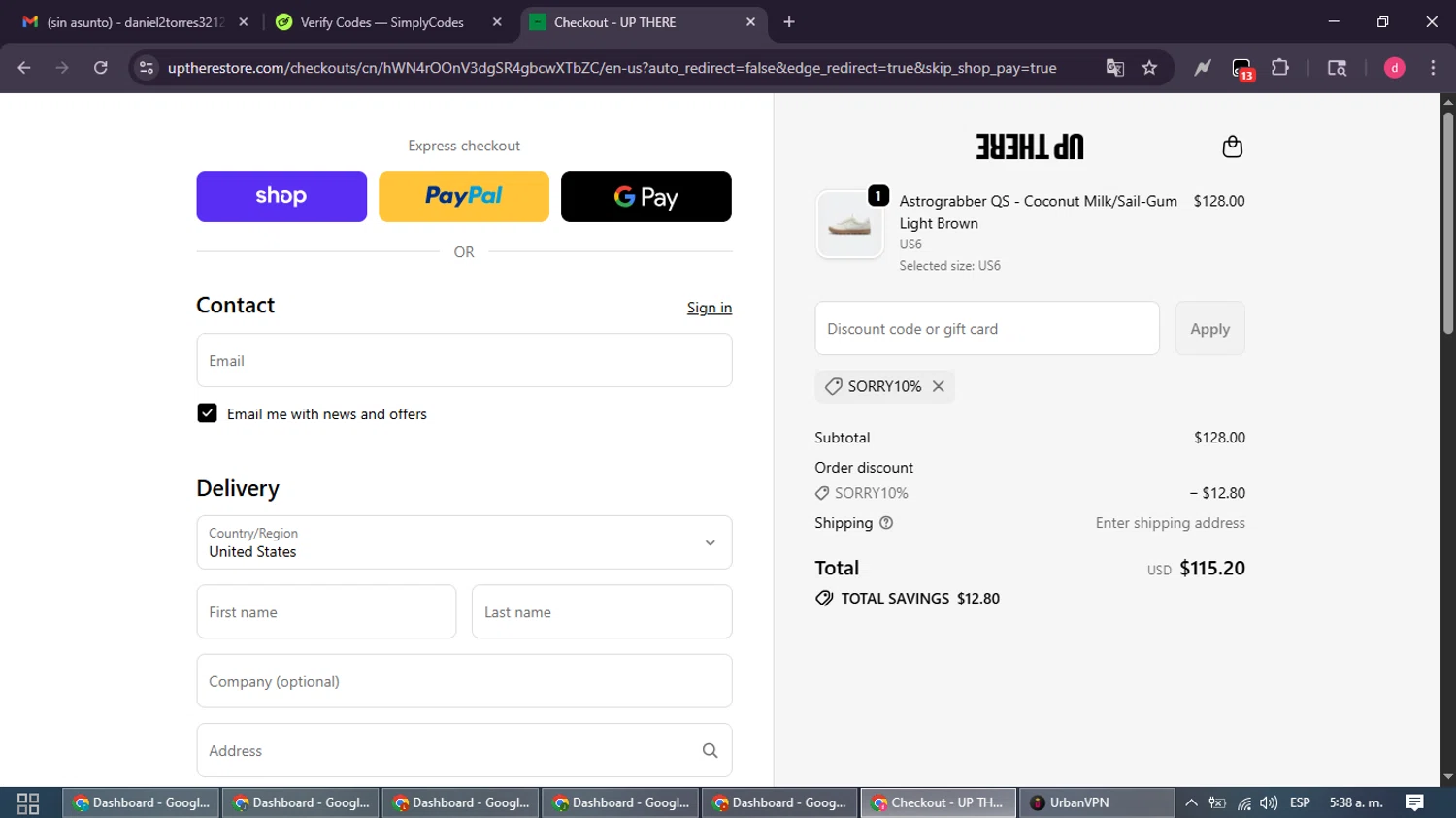Open a new browser tab
Screen dimensions: 1456x818
tap(789, 22)
